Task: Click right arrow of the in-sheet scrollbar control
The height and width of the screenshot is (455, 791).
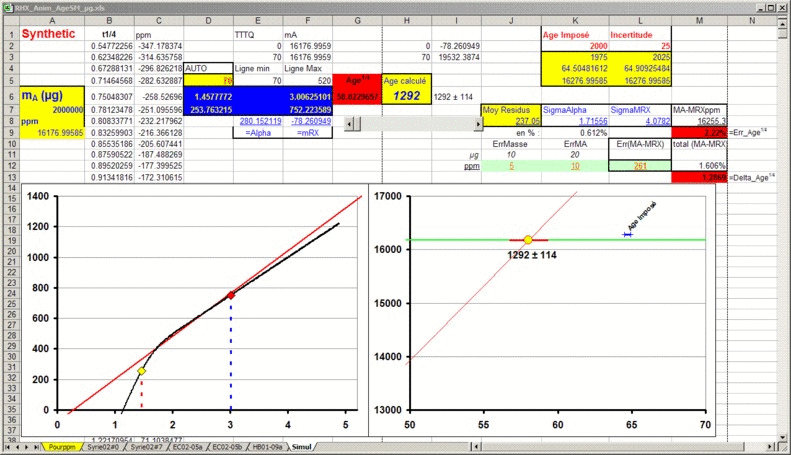Action: pyautogui.click(x=478, y=124)
